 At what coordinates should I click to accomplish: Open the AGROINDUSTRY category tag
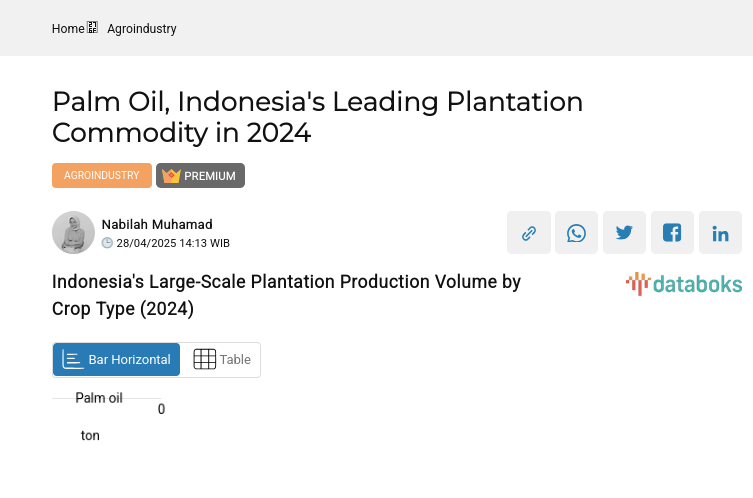[x=102, y=175]
